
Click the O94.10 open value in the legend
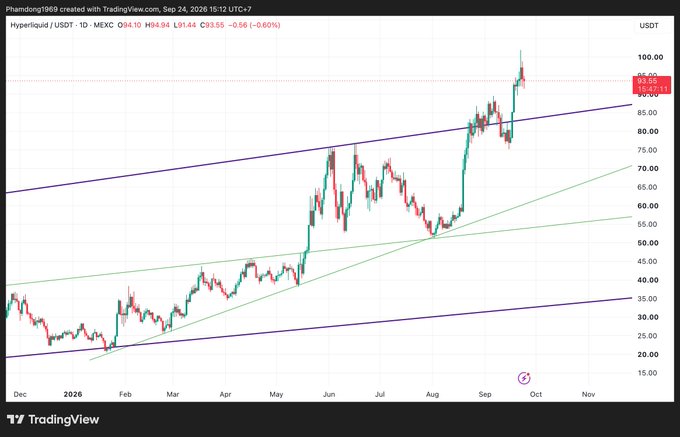(x=130, y=26)
